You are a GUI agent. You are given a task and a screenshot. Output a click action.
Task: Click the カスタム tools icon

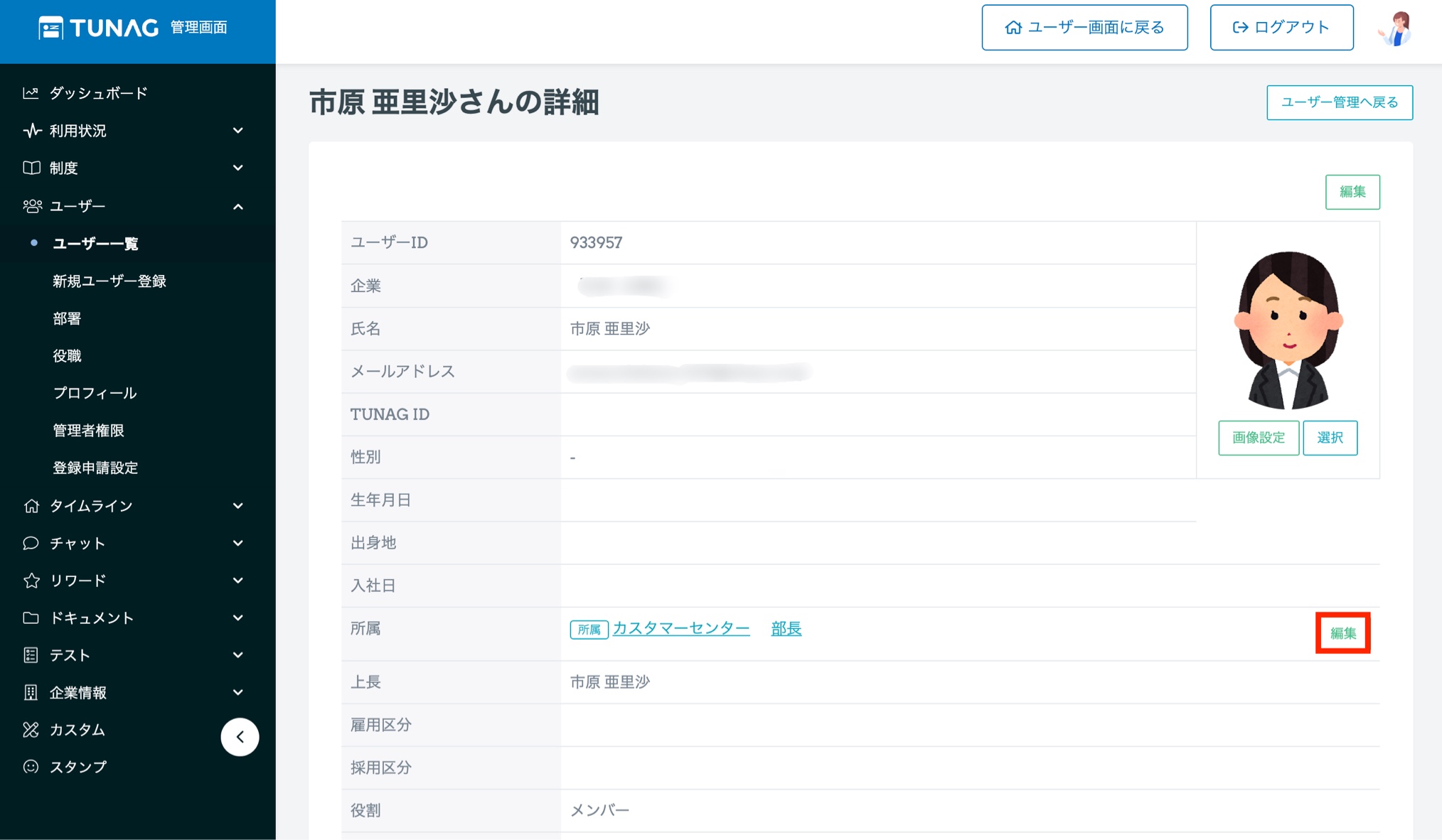click(31, 730)
